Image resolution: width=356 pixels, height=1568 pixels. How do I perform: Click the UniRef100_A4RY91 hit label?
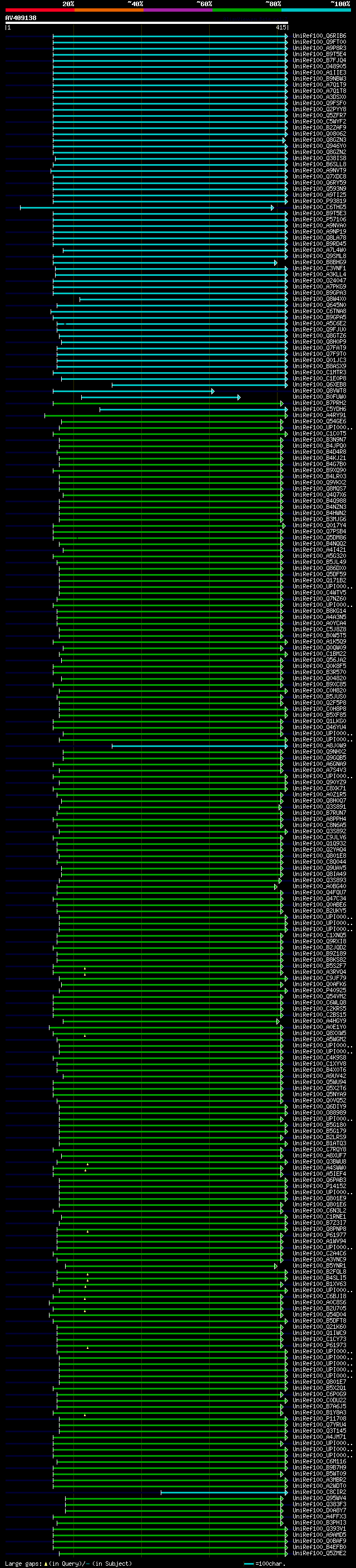[x=319, y=415]
